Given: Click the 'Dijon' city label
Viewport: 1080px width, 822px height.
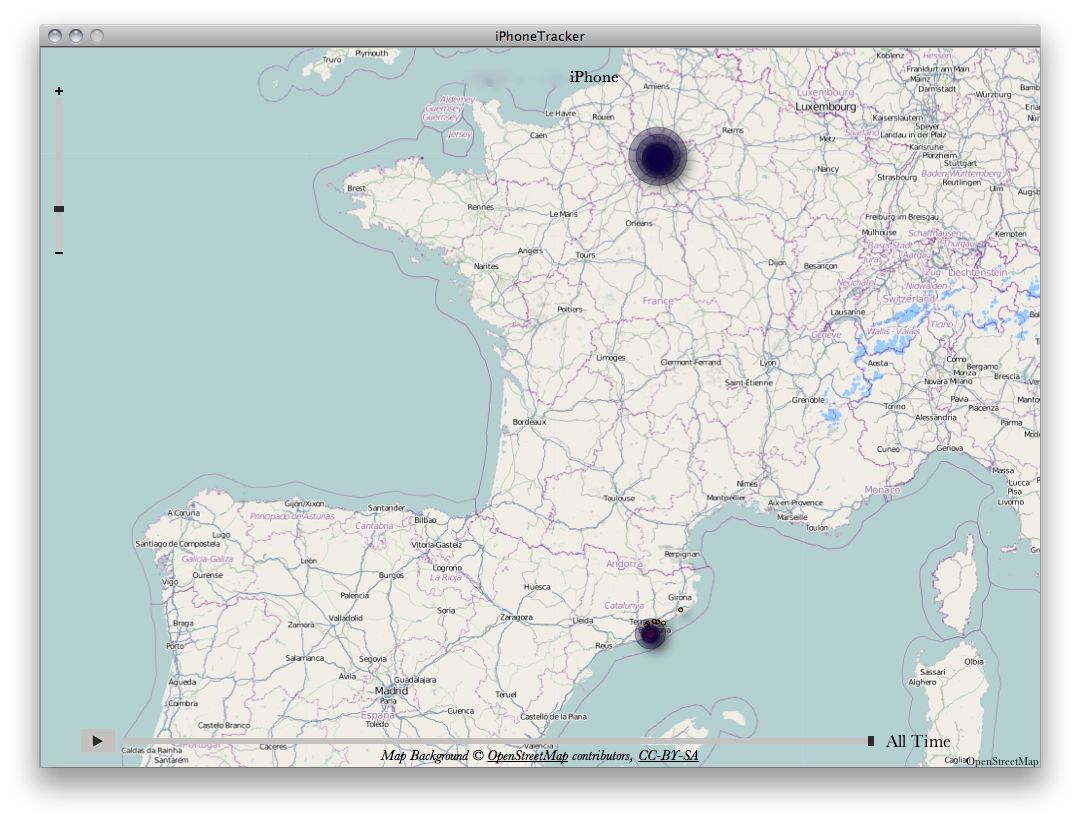Looking at the screenshot, I should pyautogui.click(x=777, y=263).
